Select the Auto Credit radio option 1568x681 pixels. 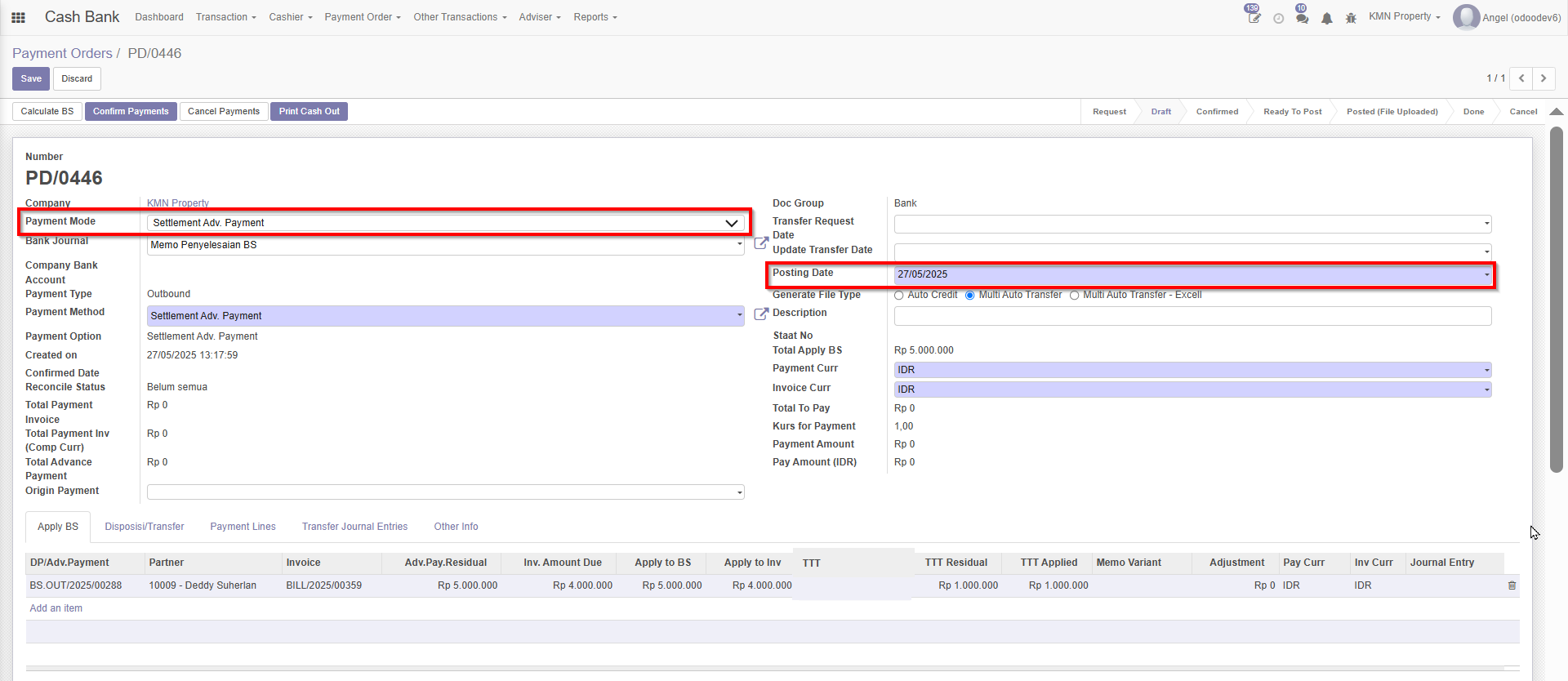pos(899,296)
